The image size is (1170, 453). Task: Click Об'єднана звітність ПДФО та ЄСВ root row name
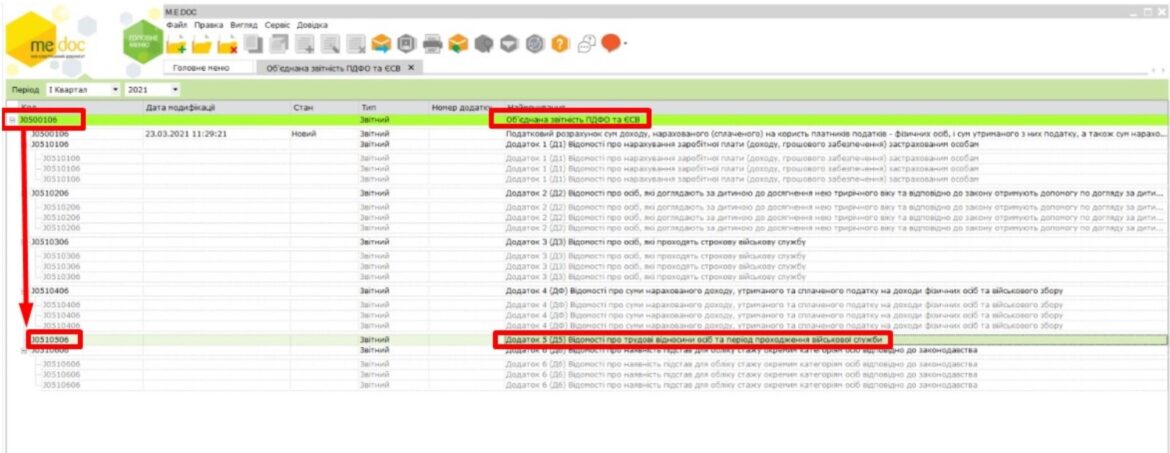click(x=572, y=119)
